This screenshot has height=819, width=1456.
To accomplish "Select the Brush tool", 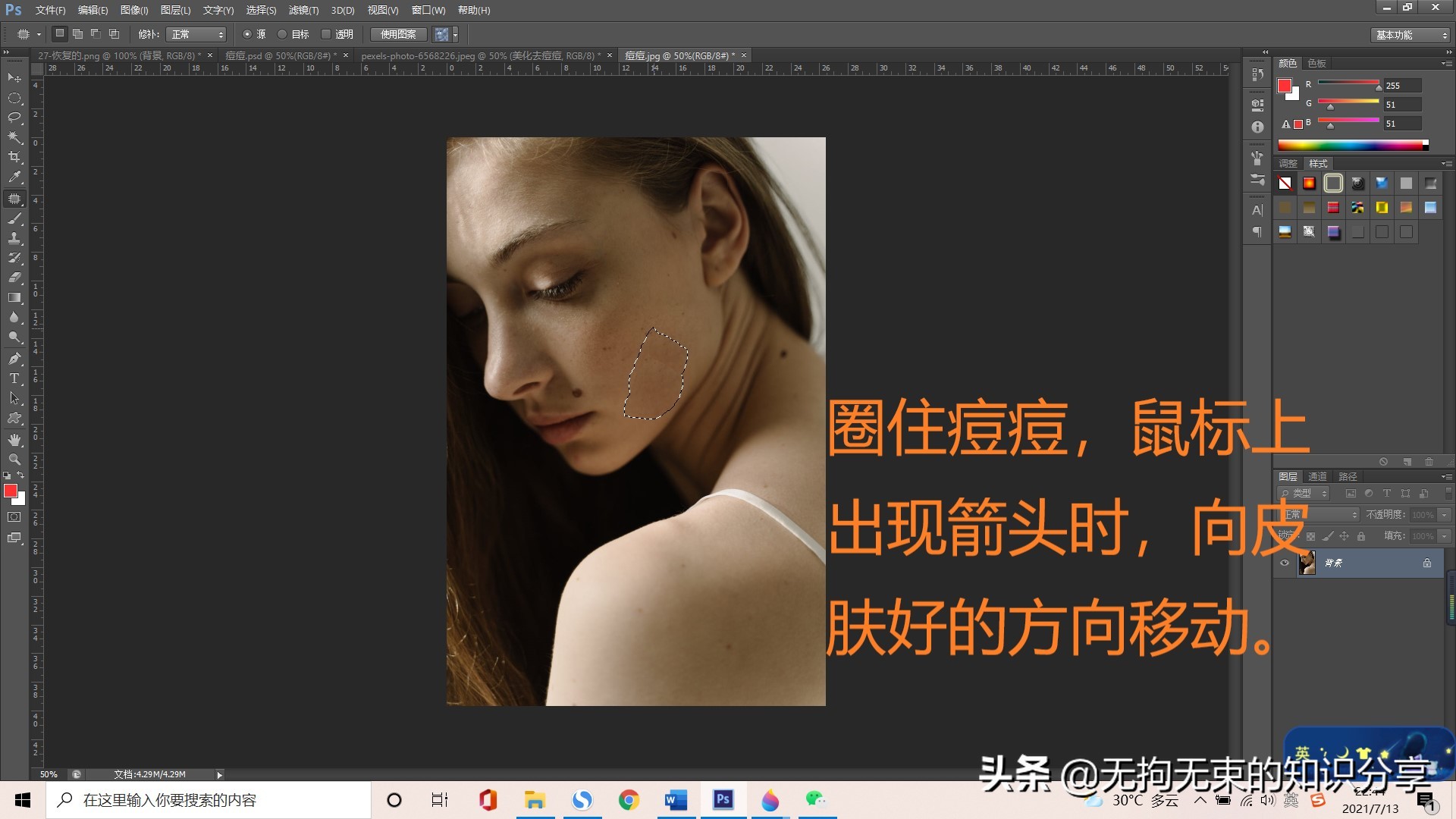I will (x=14, y=219).
